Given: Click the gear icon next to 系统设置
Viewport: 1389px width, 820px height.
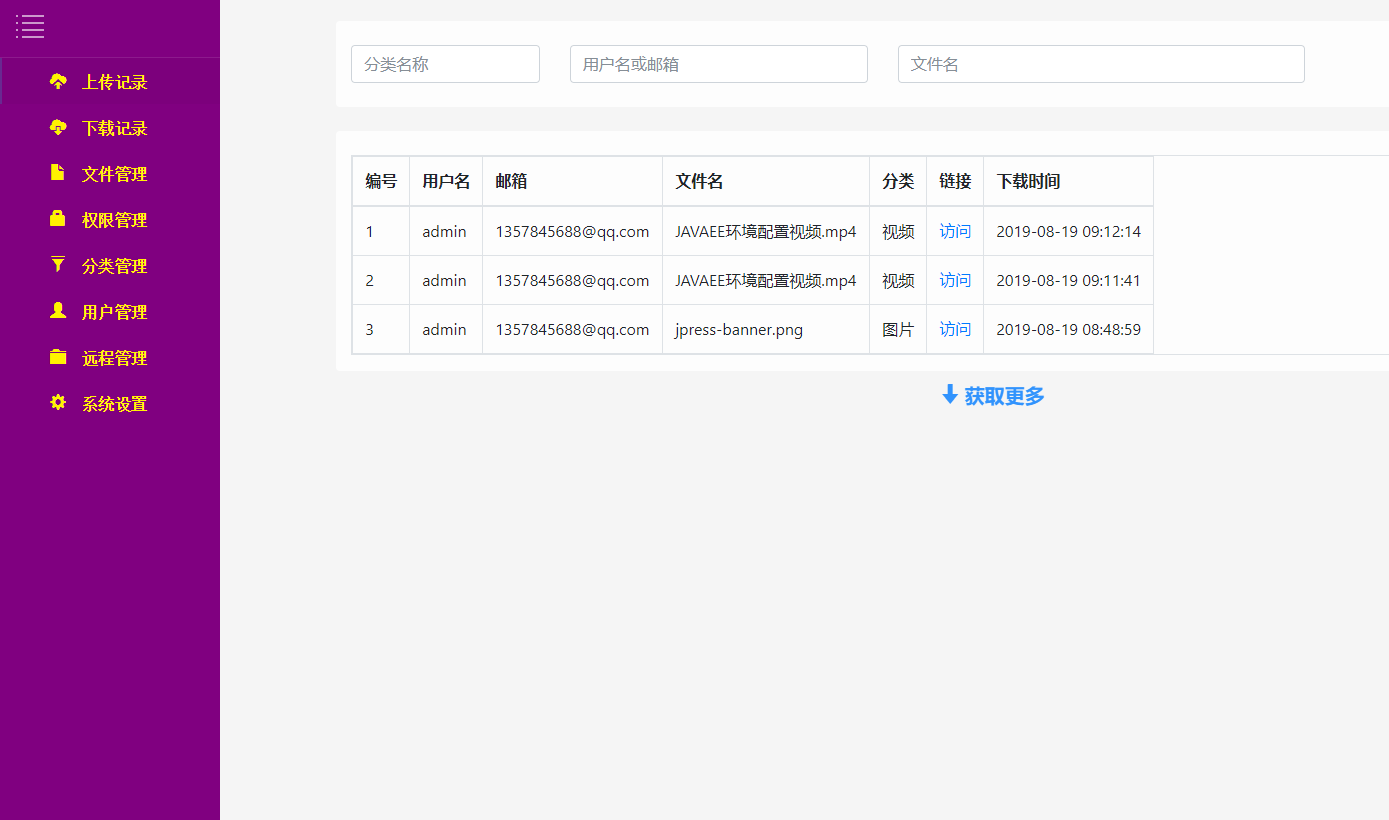Looking at the screenshot, I should coord(58,403).
